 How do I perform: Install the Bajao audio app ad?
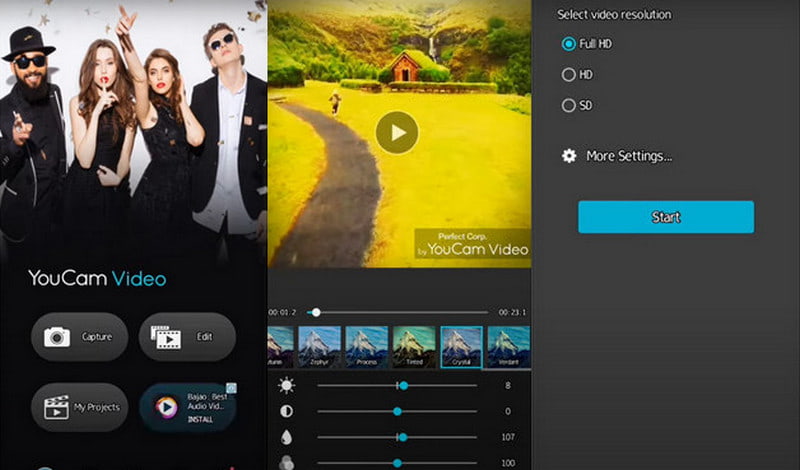[201, 419]
